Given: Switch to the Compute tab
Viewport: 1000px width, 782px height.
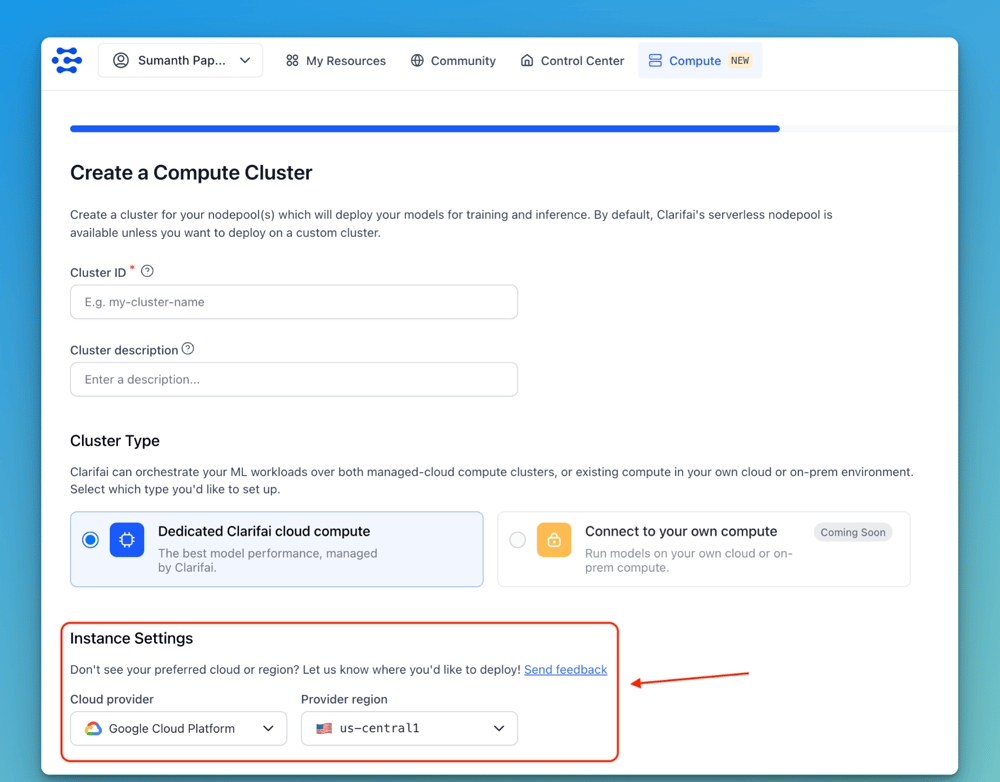Looking at the screenshot, I should 699,61.
